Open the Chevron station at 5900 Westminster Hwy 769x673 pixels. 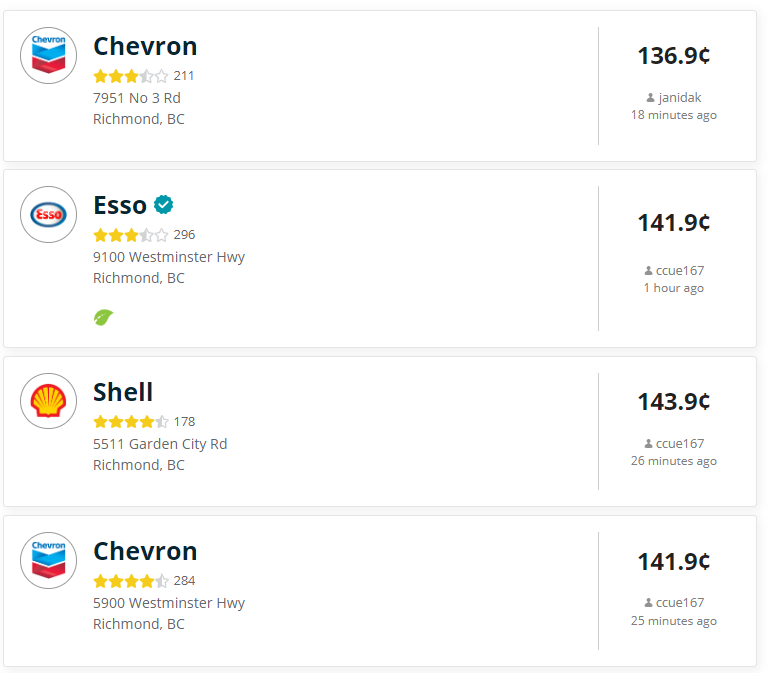[x=145, y=552]
